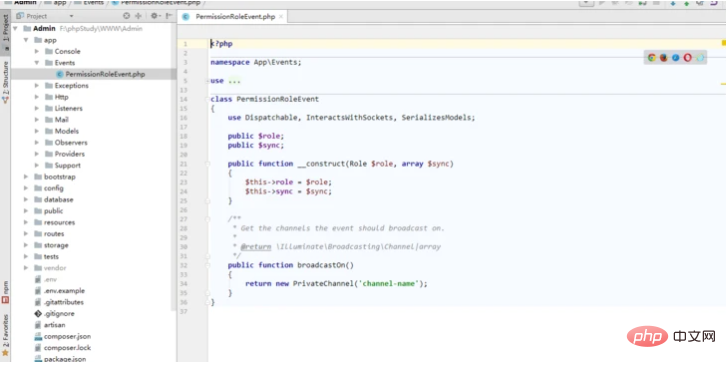Click the class name PermissionRoleEvent in code
The image size is (726, 369).
click(x=278, y=99)
